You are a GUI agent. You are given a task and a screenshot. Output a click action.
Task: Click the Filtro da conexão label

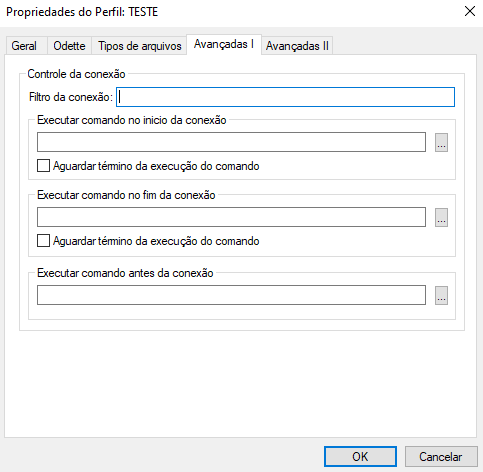71,97
